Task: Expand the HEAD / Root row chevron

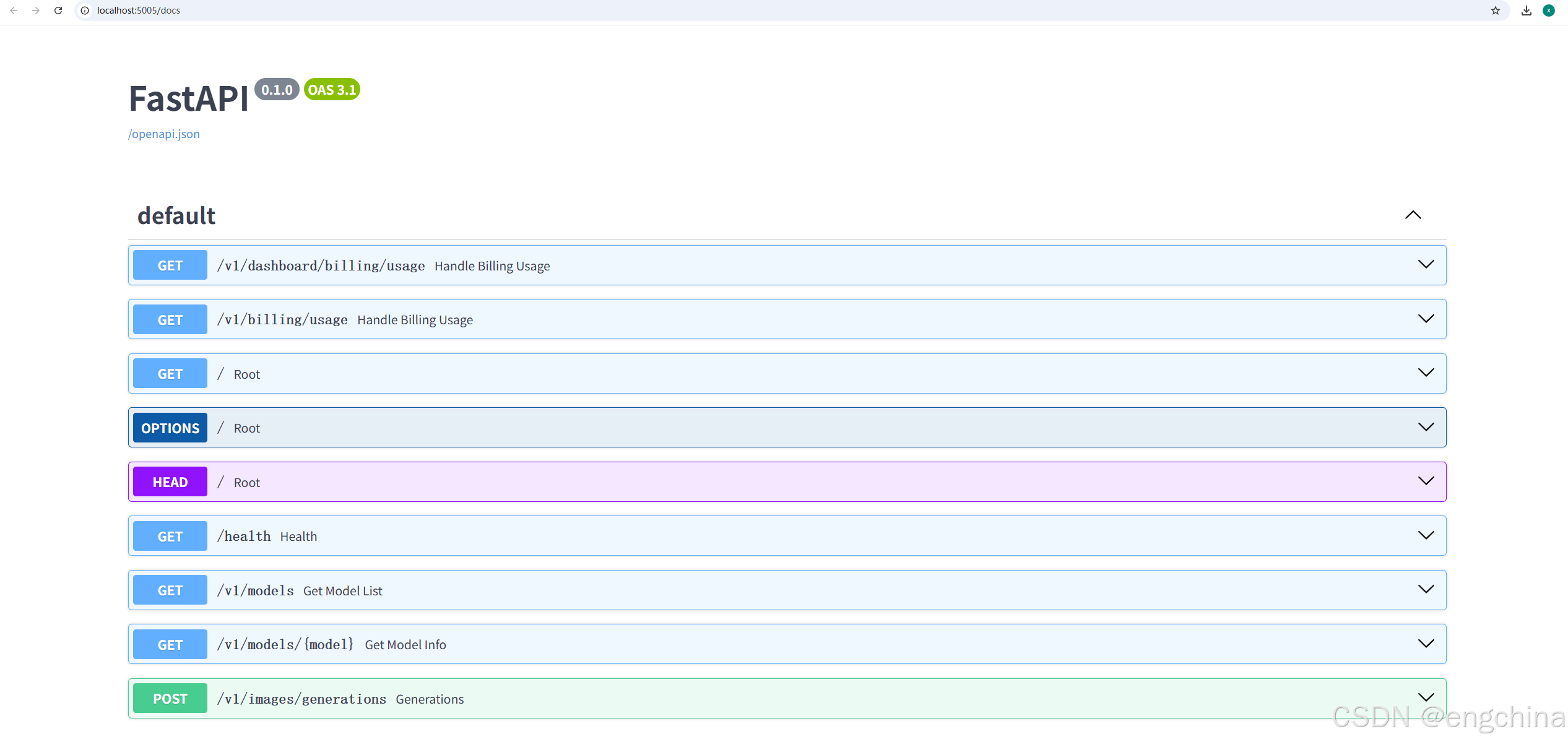Action: tap(1426, 481)
